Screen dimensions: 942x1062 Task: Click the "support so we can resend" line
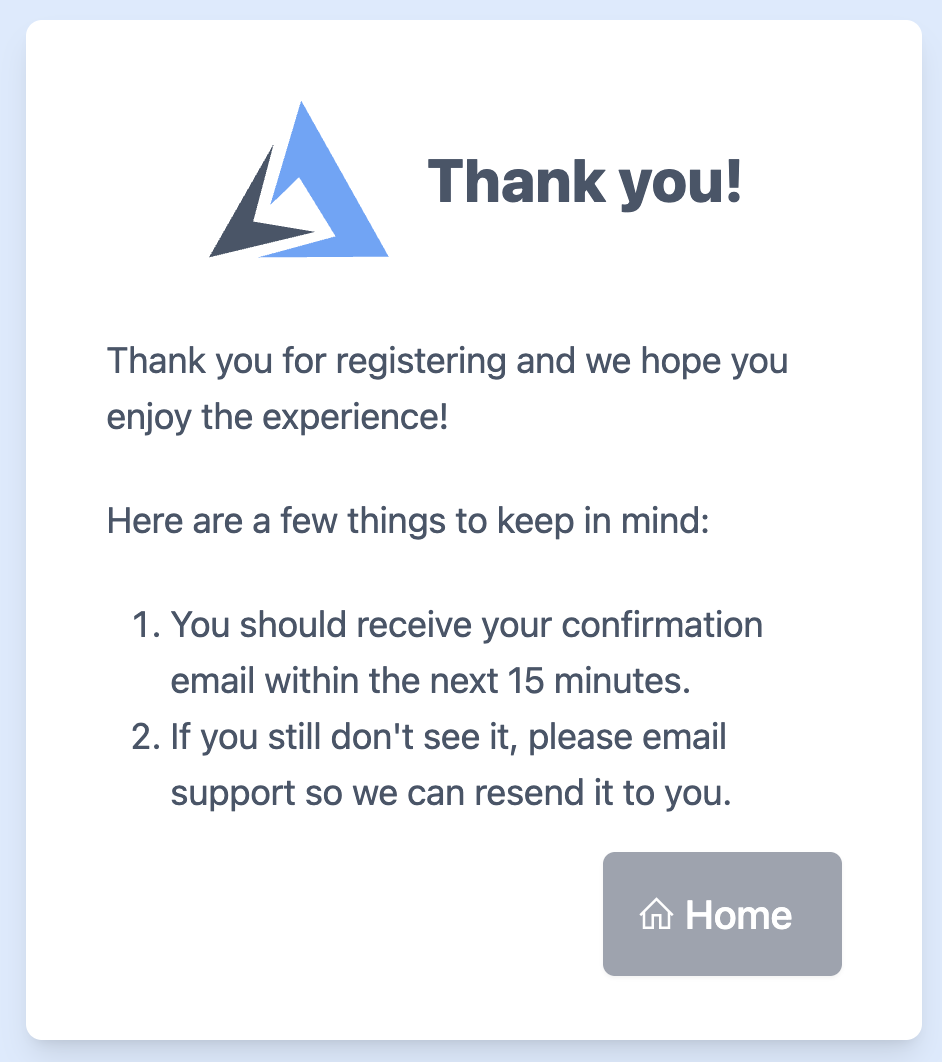tap(451, 794)
